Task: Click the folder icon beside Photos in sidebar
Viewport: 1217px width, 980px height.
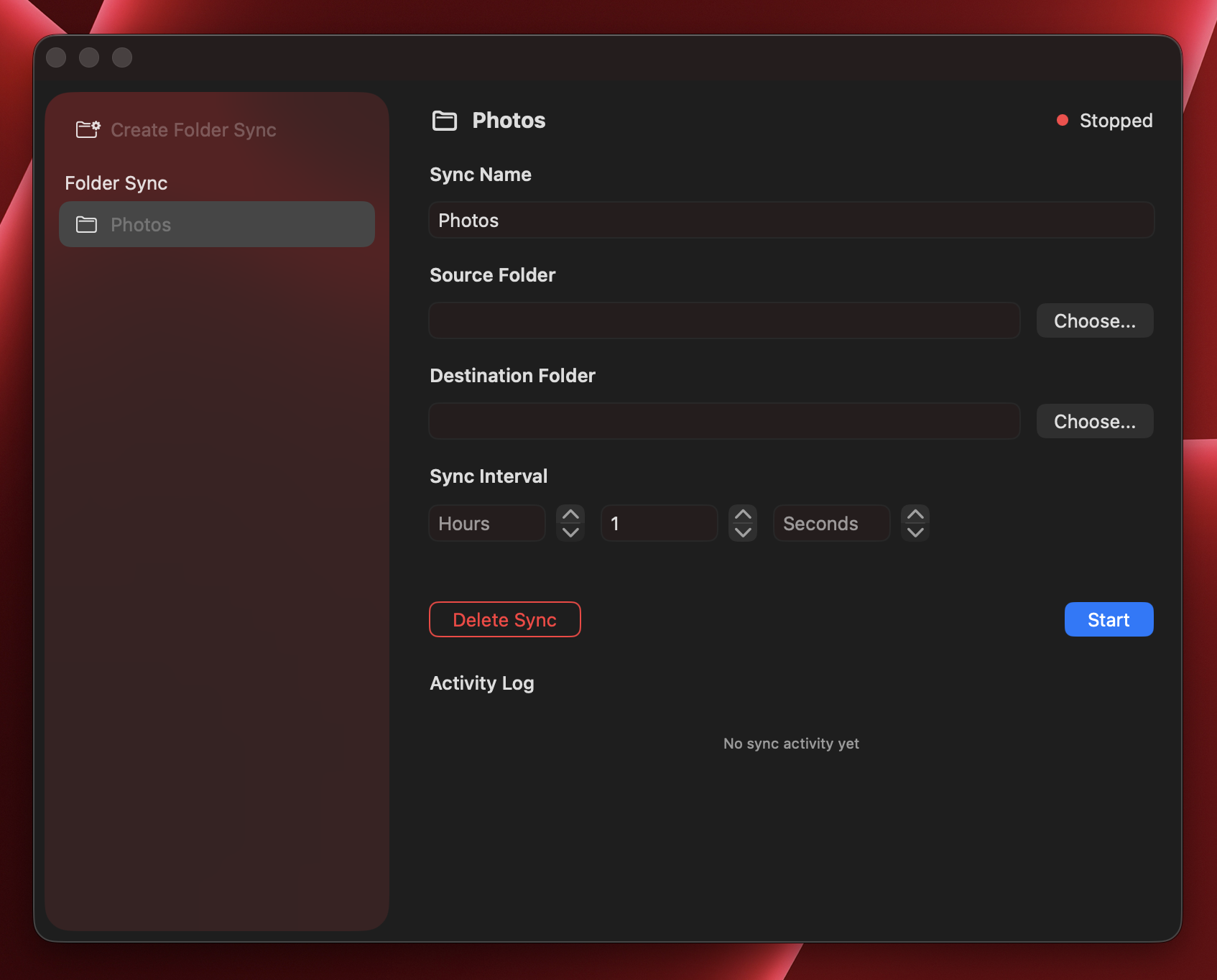Action: pyautogui.click(x=86, y=224)
